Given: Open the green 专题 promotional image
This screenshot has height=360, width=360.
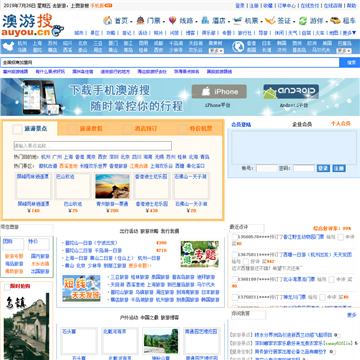Looking at the screenshot, I should pyautogui.click(x=199, y=254).
